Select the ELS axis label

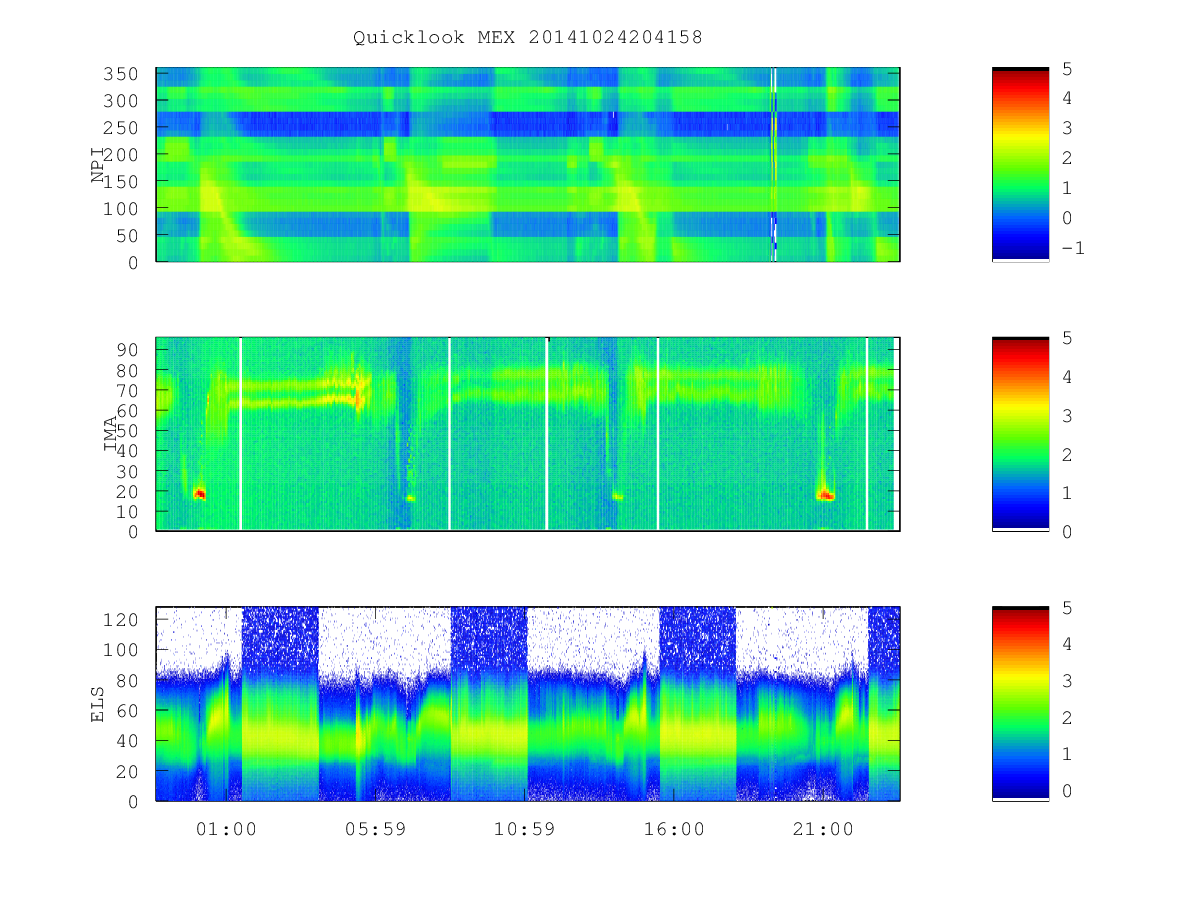pyautogui.click(x=98, y=704)
